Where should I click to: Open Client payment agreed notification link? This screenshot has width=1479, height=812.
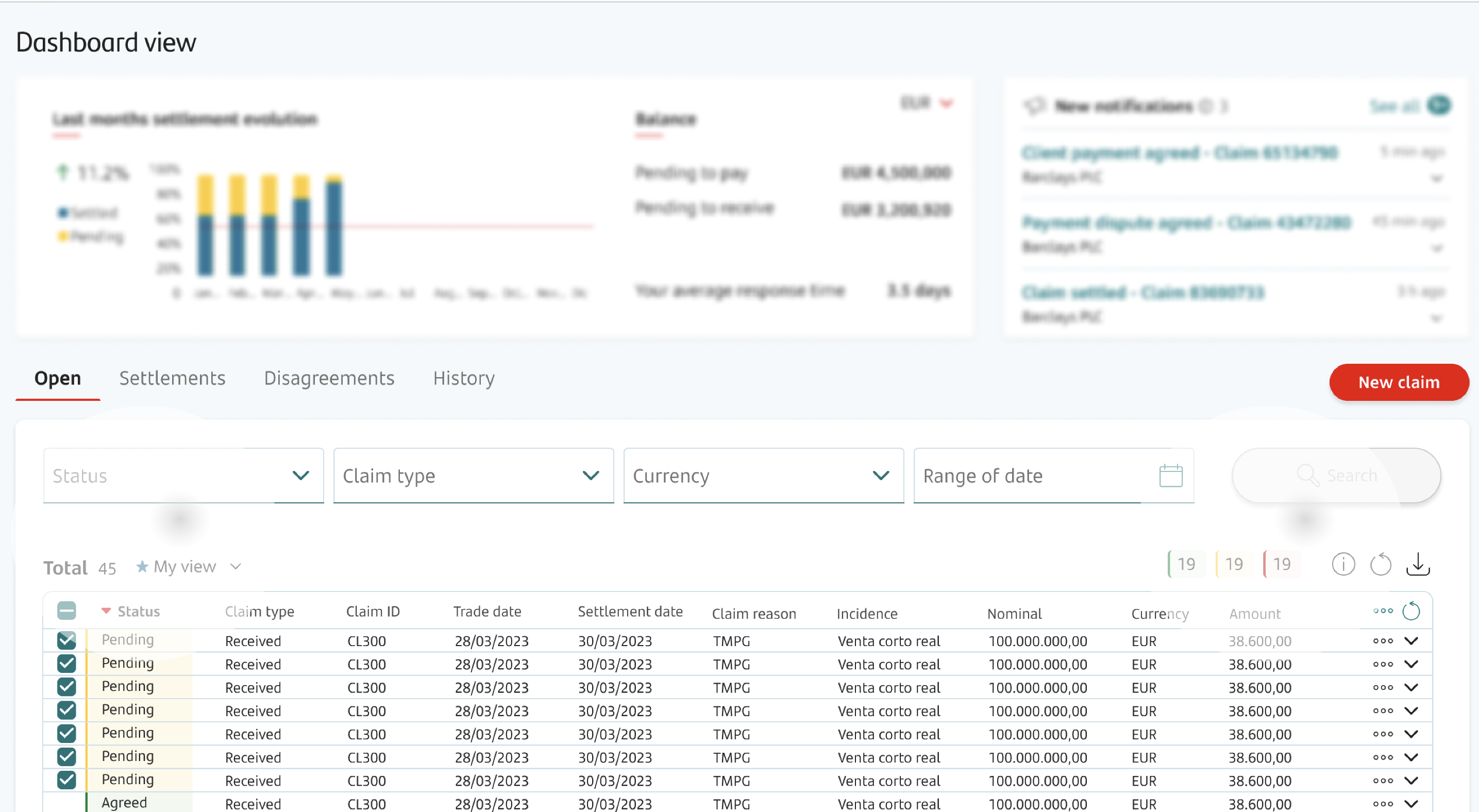point(1179,152)
